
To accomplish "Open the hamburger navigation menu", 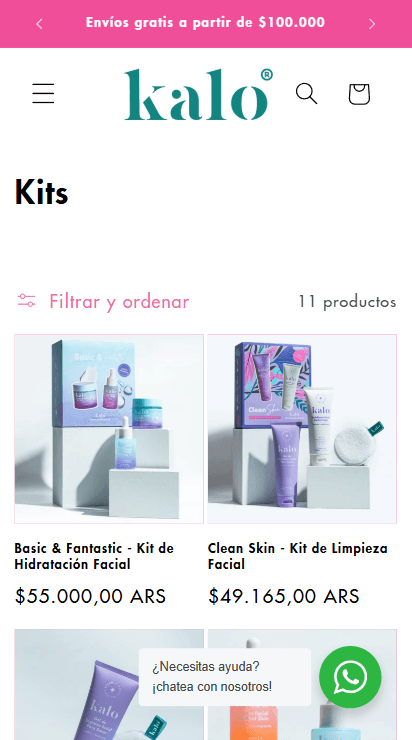I will point(43,93).
